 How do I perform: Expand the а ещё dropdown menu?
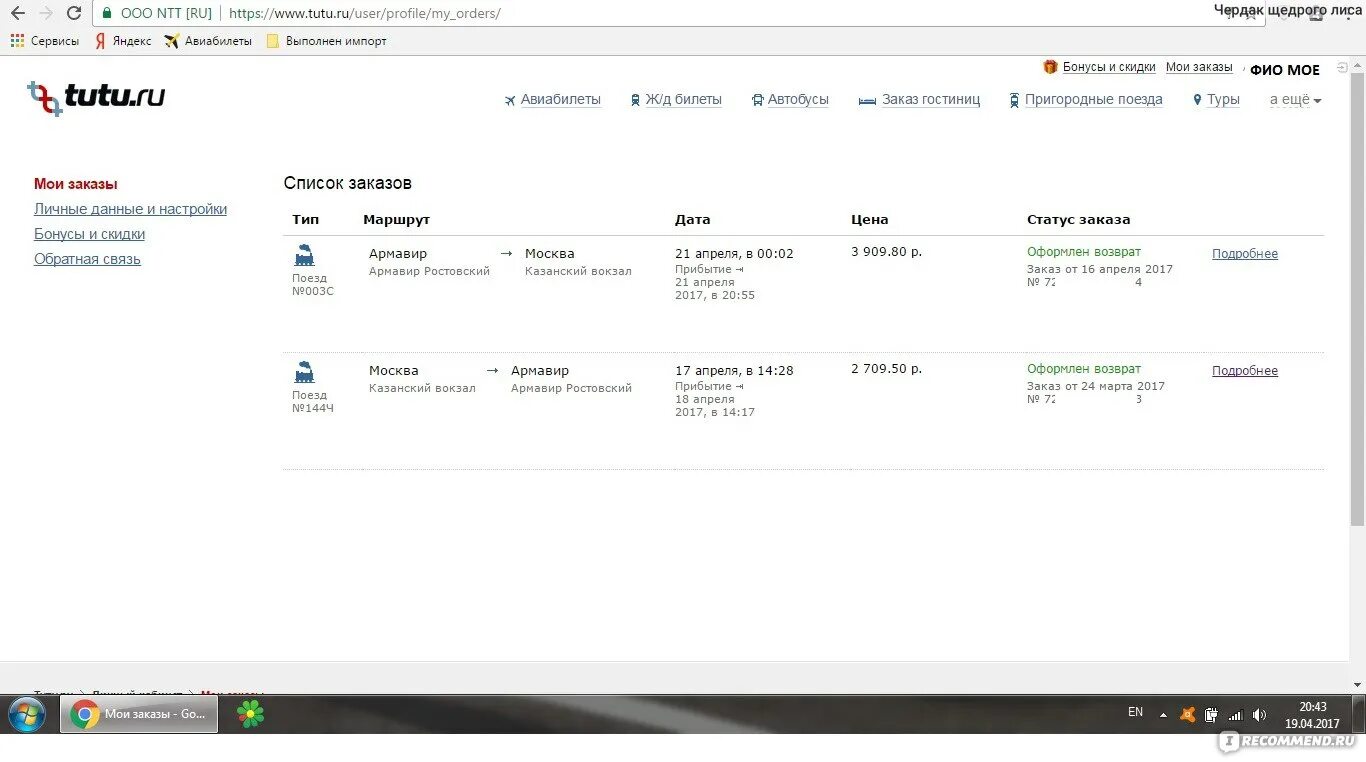1295,99
